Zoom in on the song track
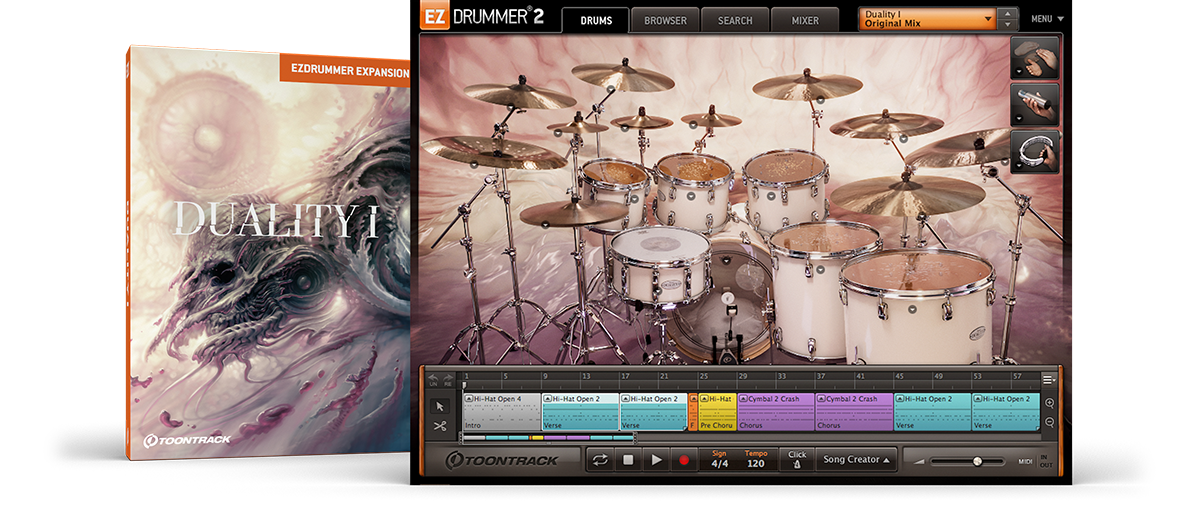The width and height of the screenshot is (1200, 517). click(x=1049, y=403)
